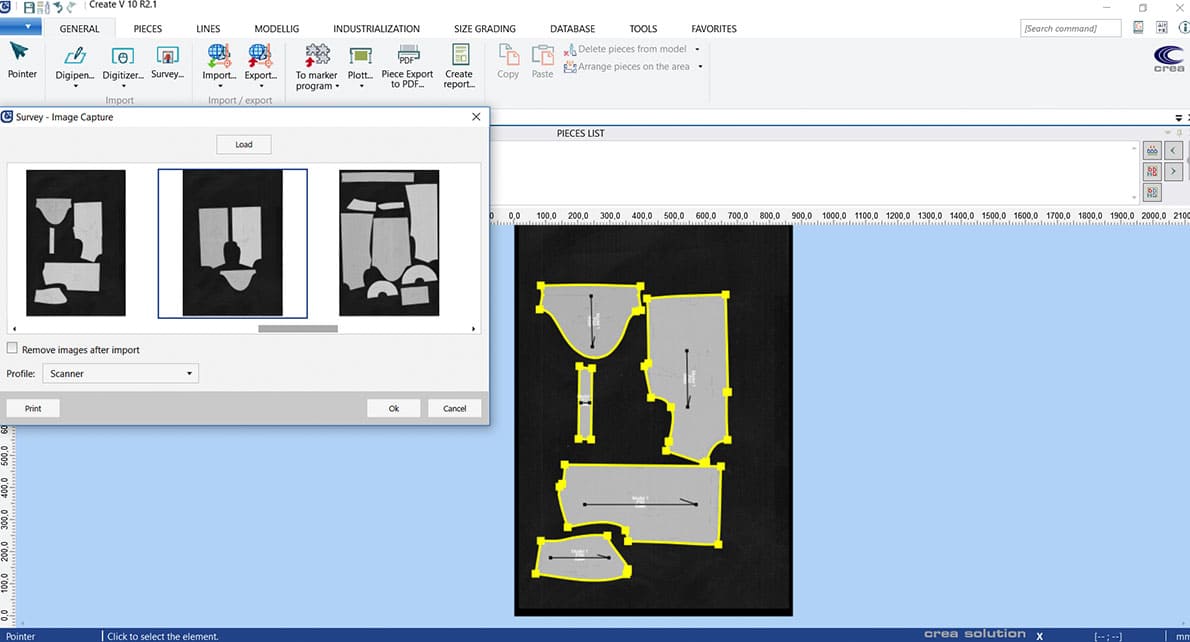Select the middle scanned image thumbnail

[x=232, y=243]
